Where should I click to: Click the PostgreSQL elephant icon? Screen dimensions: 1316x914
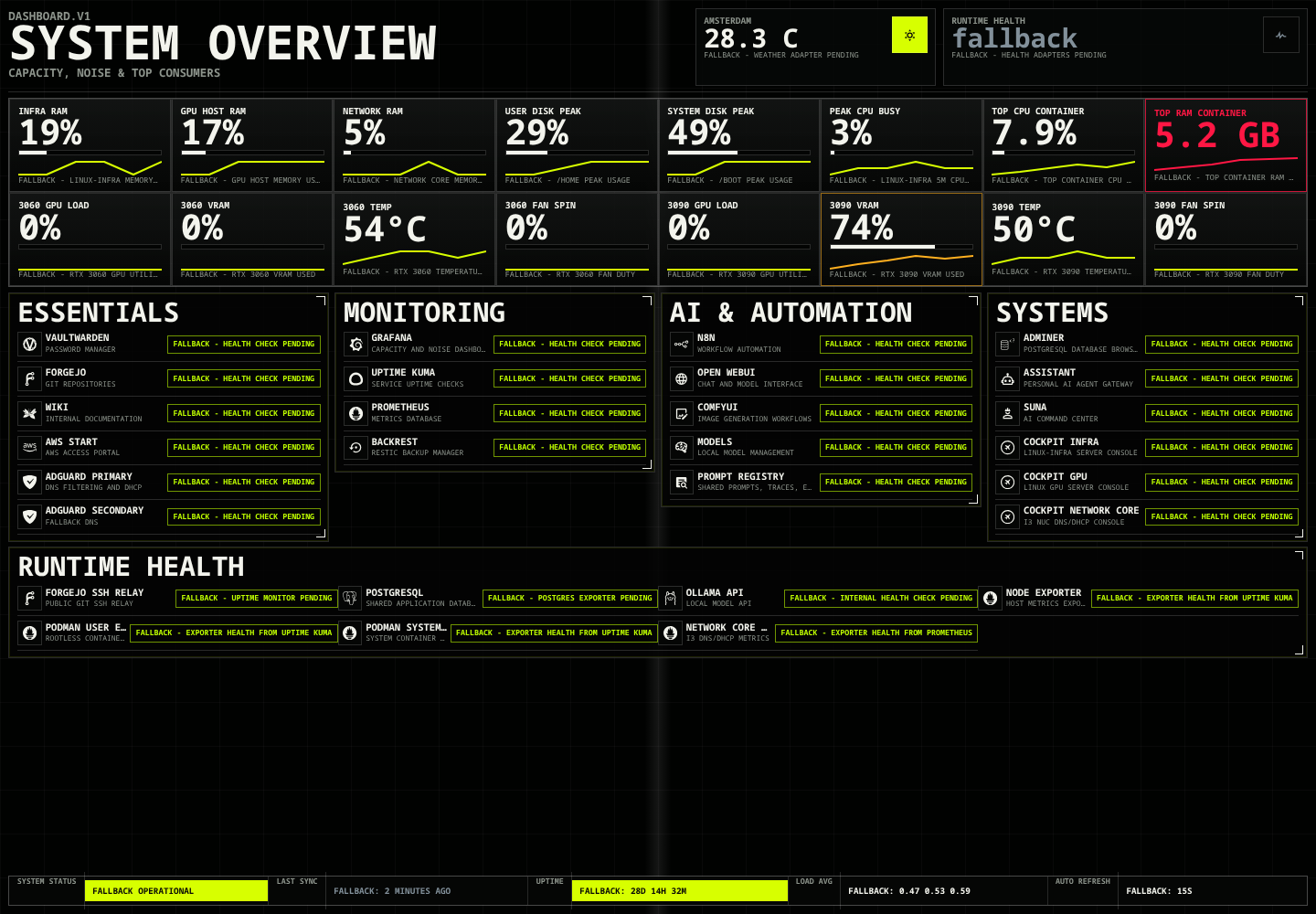pyautogui.click(x=350, y=598)
